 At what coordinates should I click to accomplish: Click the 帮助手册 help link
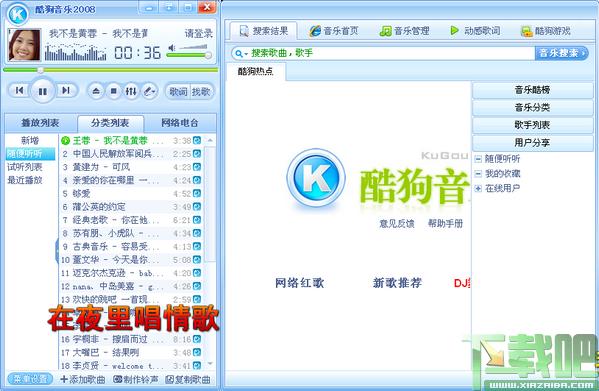point(445,223)
